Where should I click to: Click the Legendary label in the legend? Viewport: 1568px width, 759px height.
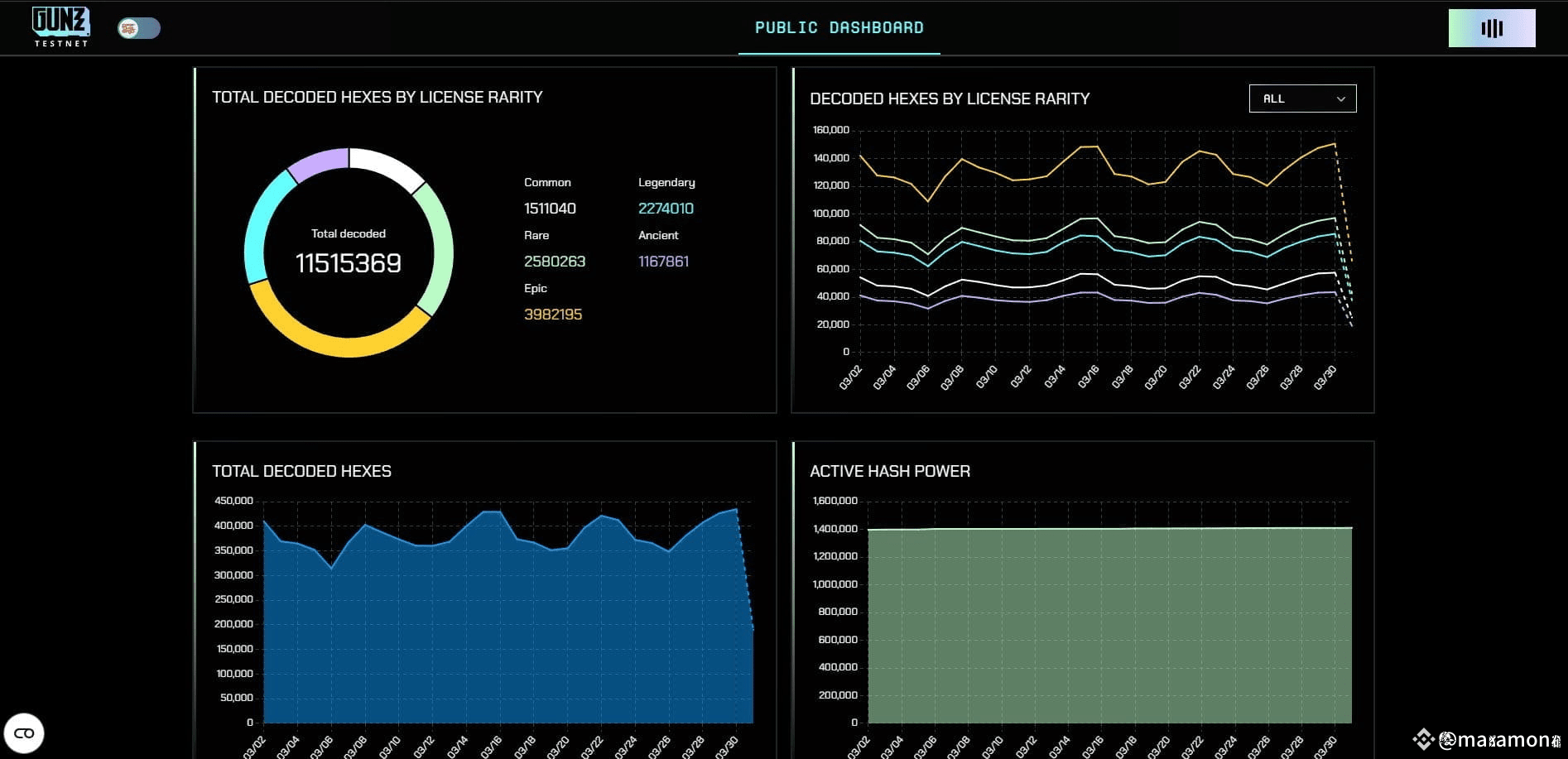point(666,182)
